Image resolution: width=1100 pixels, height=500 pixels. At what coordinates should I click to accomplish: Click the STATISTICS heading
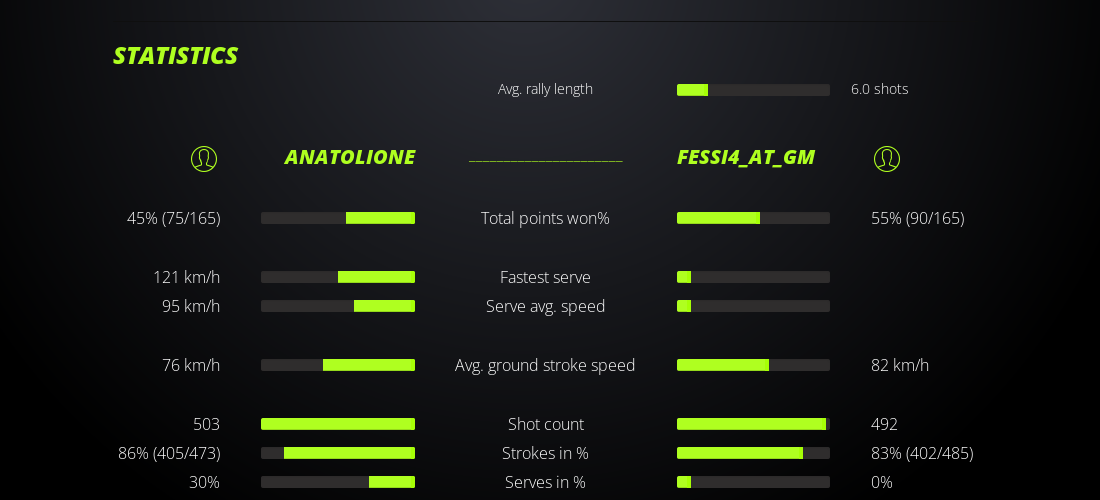pos(176,56)
